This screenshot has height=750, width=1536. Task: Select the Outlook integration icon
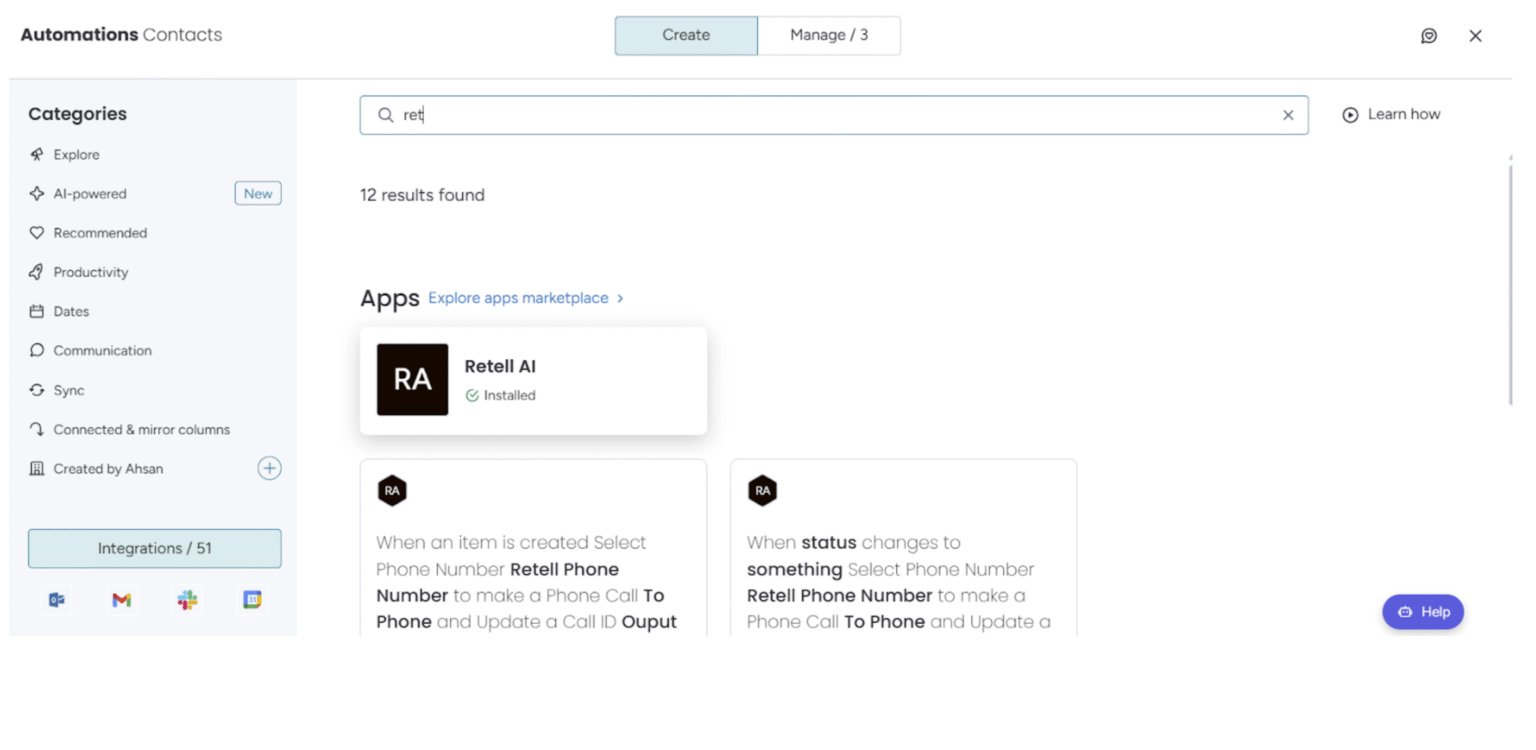[56, 600]
